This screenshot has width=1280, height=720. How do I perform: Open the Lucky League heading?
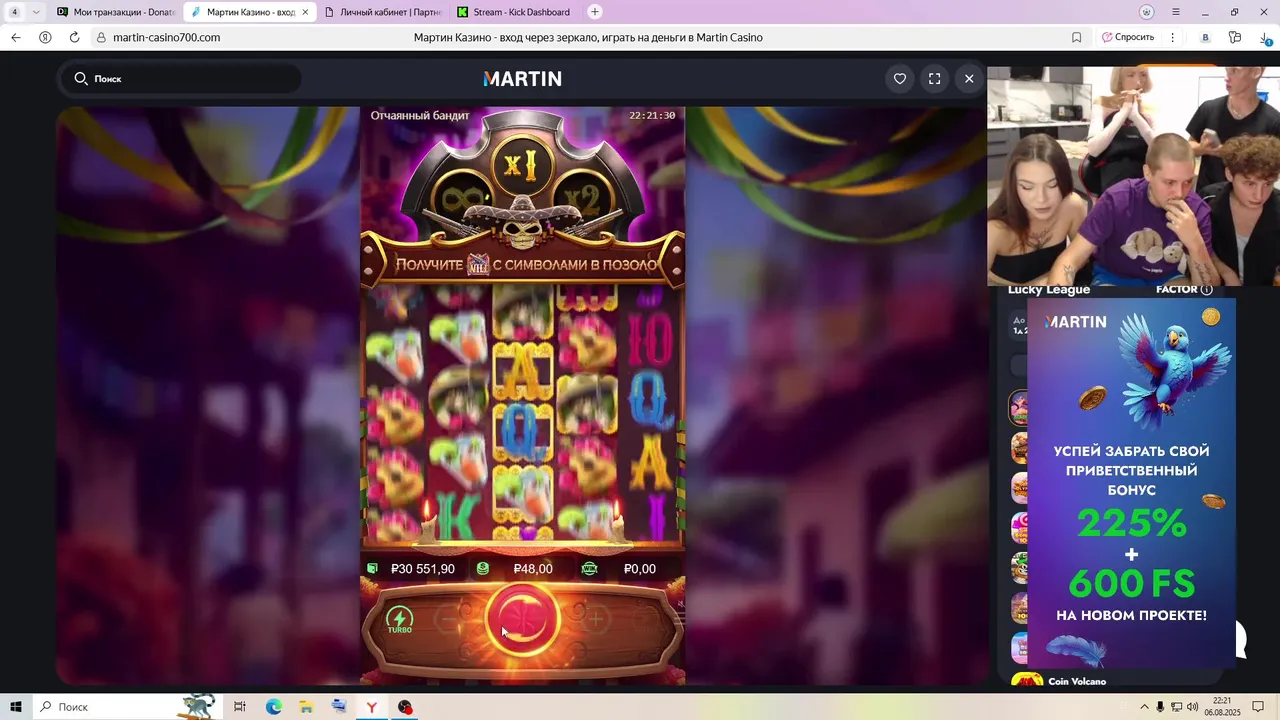point(1049,290)
